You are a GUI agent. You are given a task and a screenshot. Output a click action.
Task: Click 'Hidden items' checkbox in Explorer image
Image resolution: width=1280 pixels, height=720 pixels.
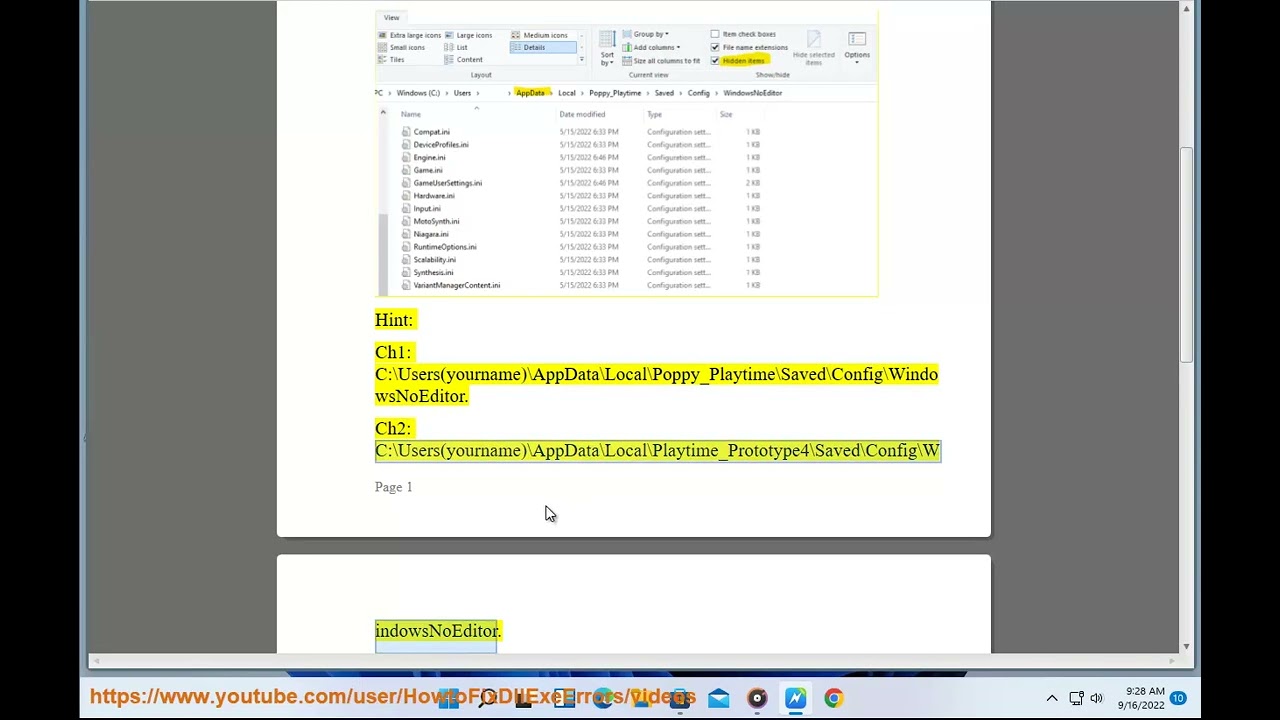pyautogui.click(x=715, y=60)
